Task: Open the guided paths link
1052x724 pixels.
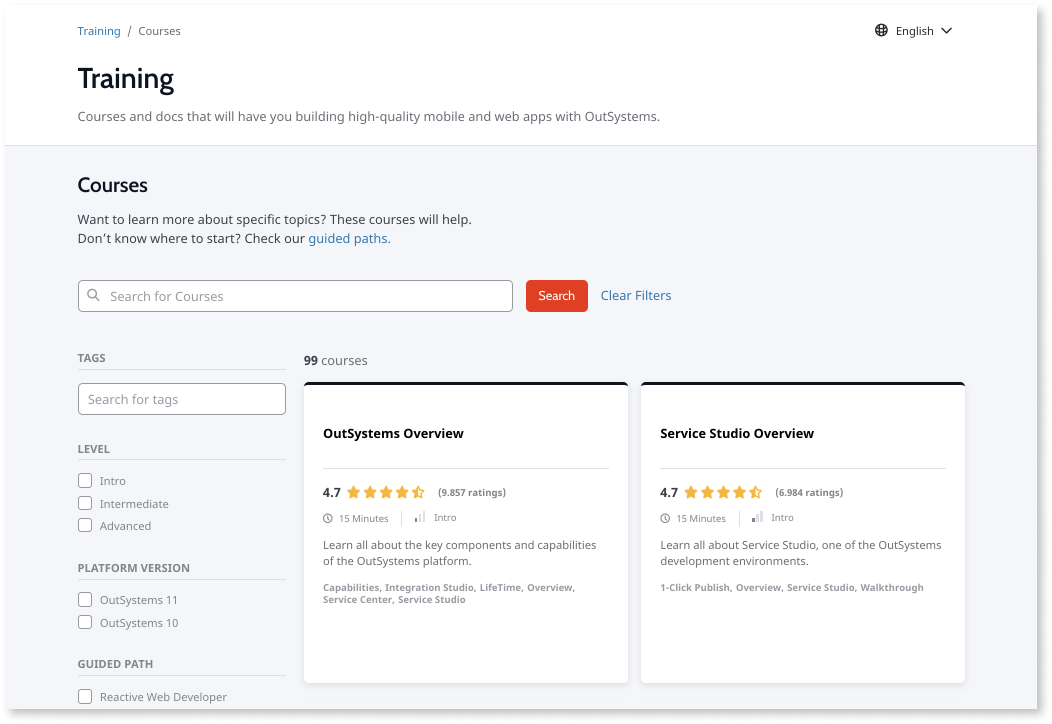Action: 347,239
